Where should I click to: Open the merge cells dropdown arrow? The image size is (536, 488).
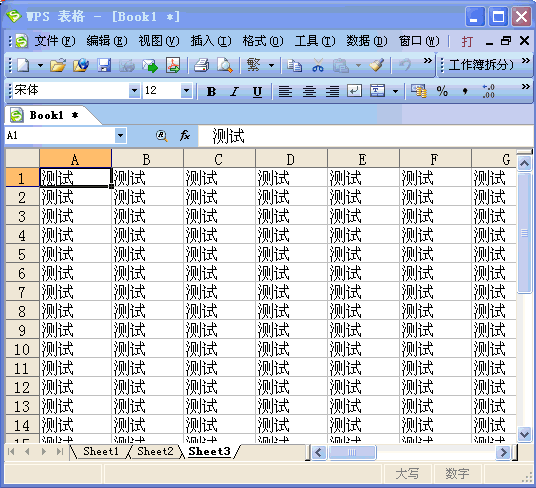396,91
